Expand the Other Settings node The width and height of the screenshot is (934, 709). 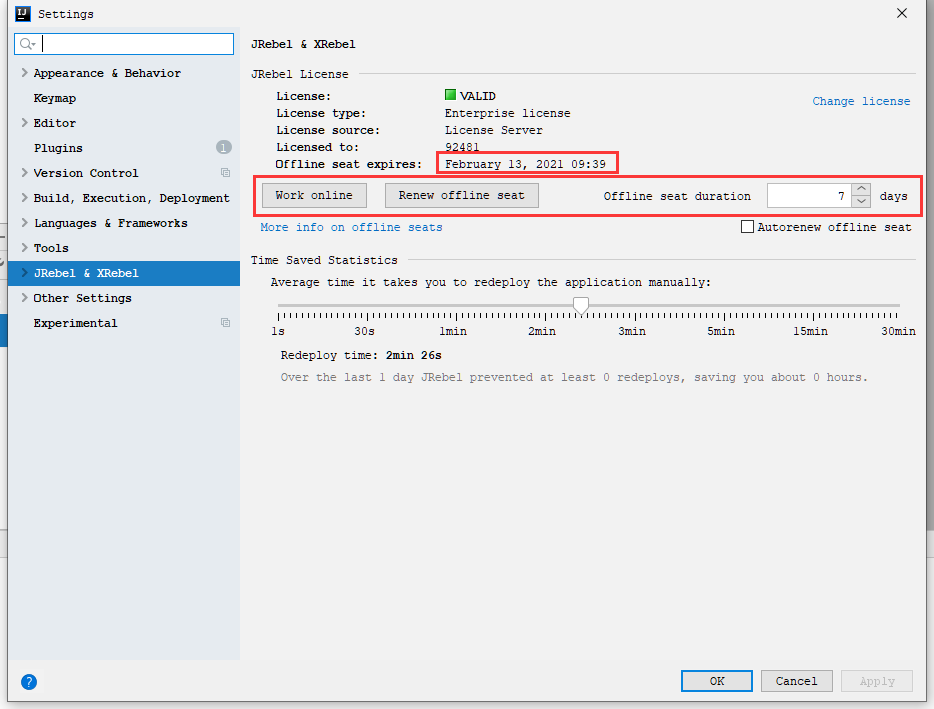24,298
